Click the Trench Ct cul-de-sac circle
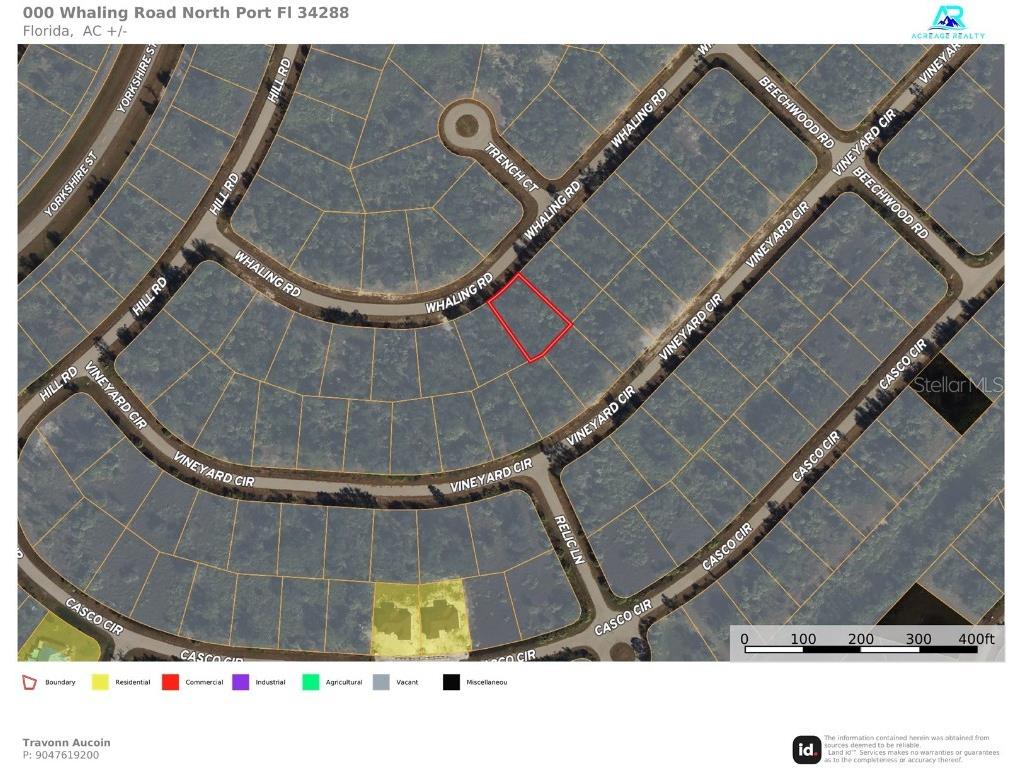The width and height of the screenshot is (1024, 768). point(465,126)
